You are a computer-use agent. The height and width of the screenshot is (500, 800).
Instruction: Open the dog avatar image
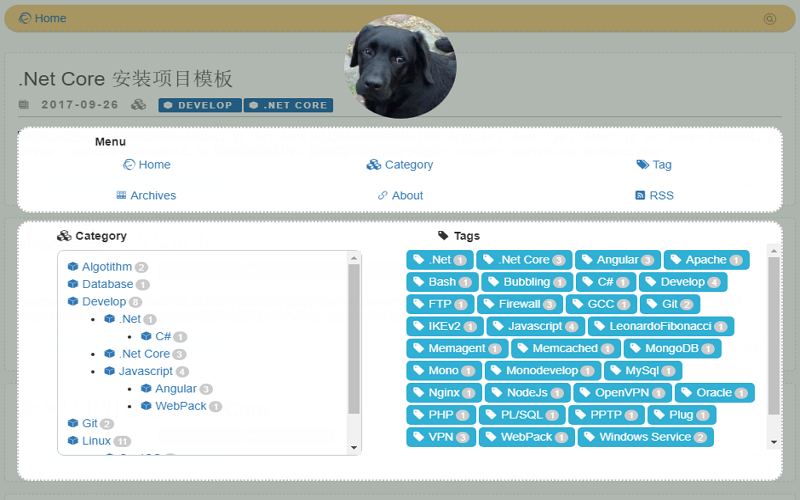click(400, 67)
